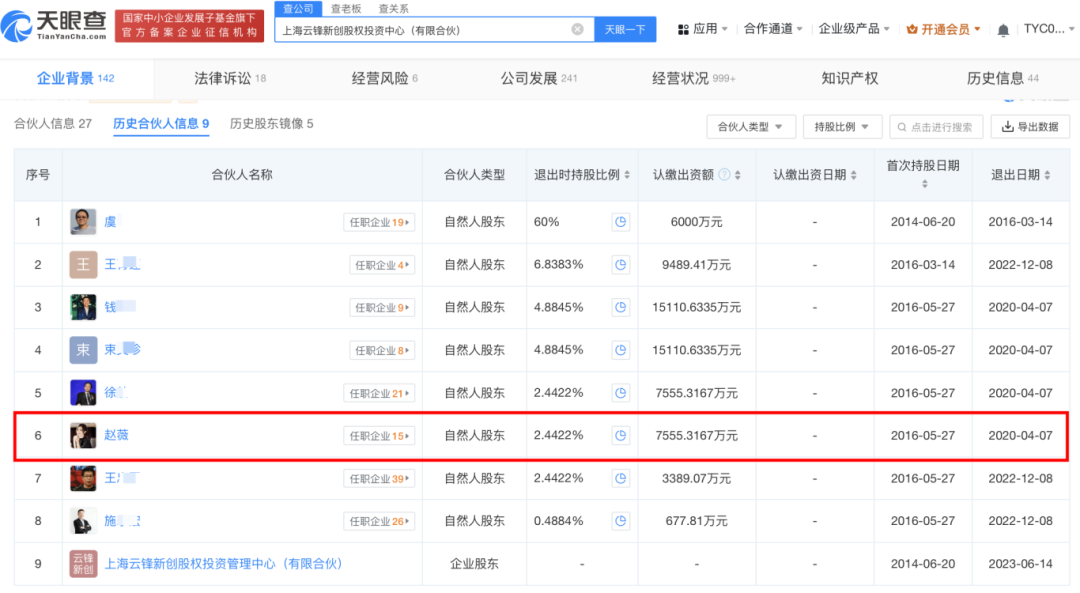Open the 历史信息 tab

[x=1003, y=79]
